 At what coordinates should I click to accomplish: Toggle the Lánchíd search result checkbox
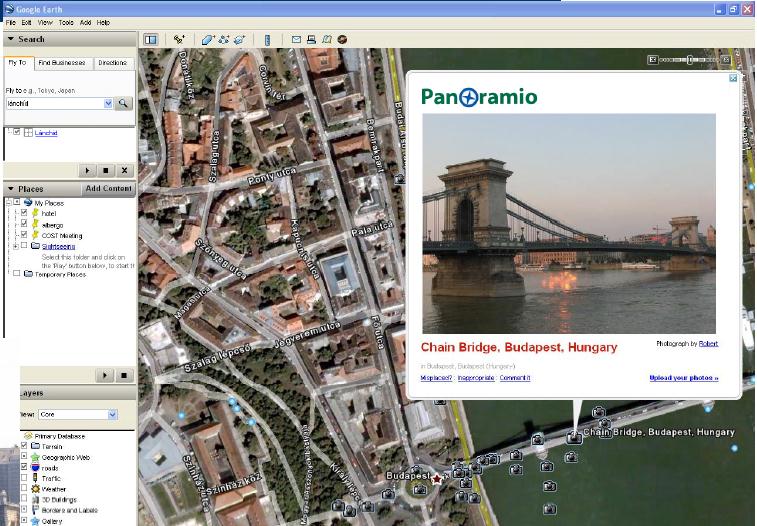pyautogui.click(x=17, y=132)
